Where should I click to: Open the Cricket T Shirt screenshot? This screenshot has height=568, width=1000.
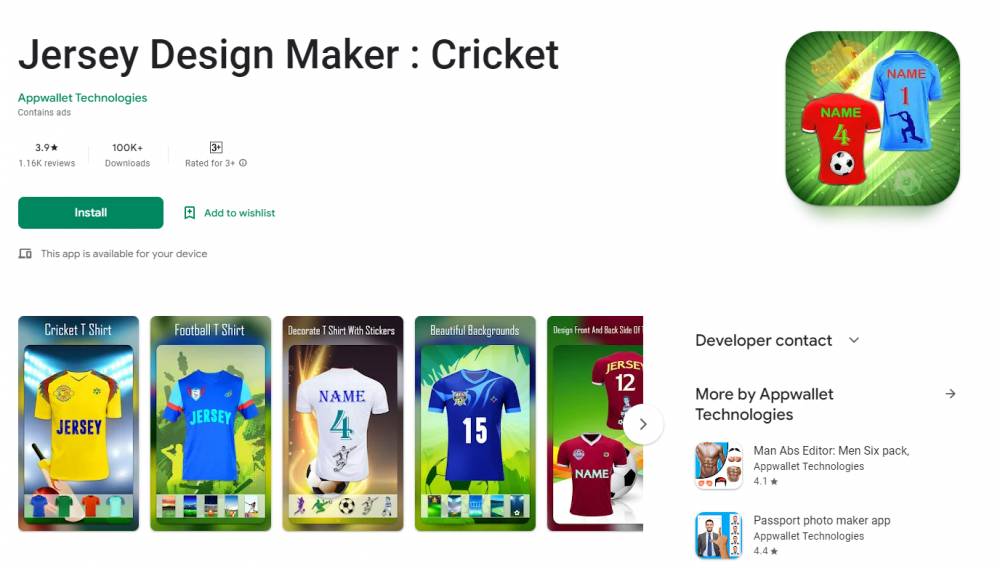78,423
